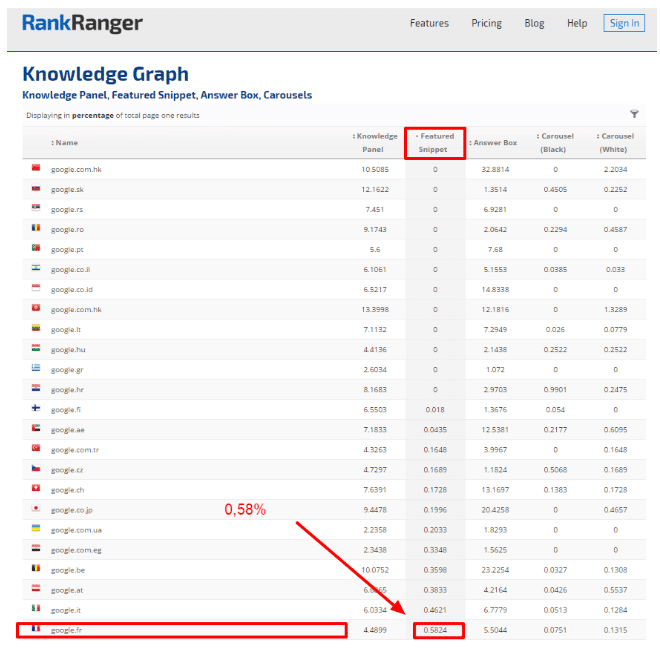660x657 pixels.
Task: Click the flag icon beside google.rs
Action: tap(36, 208)
